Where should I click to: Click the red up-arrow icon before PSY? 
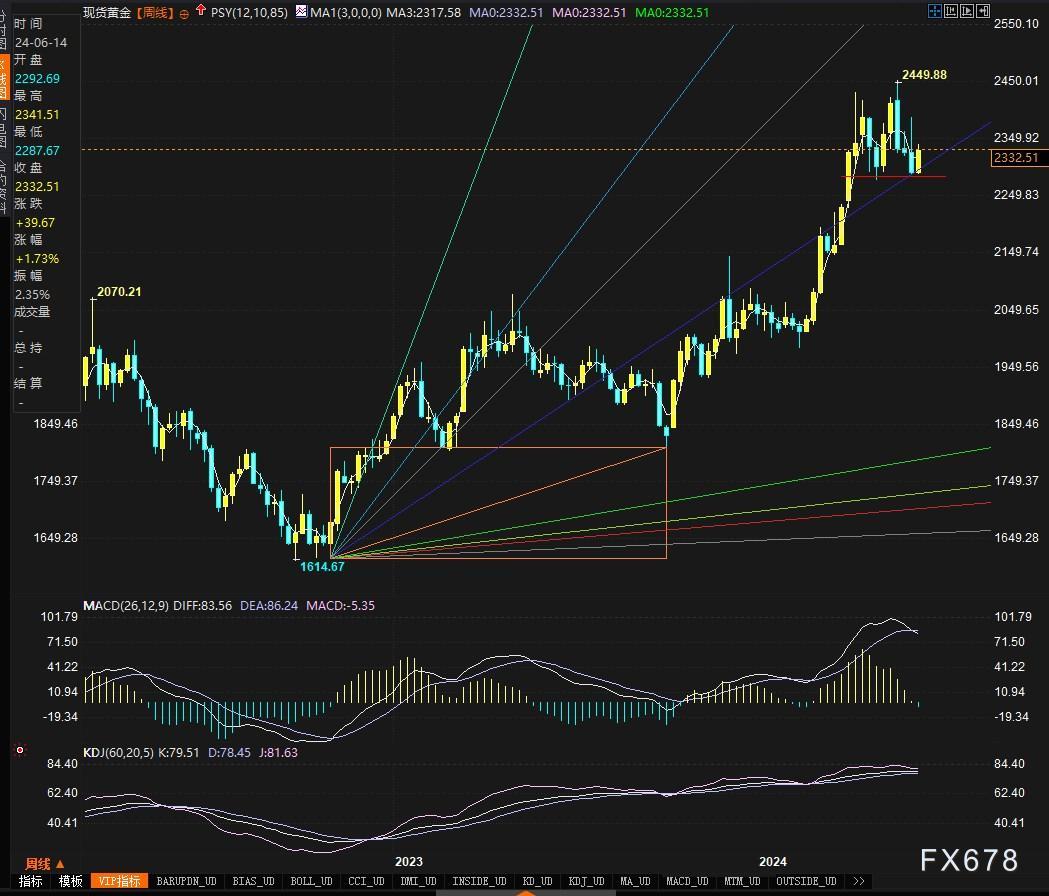(201, 12)
